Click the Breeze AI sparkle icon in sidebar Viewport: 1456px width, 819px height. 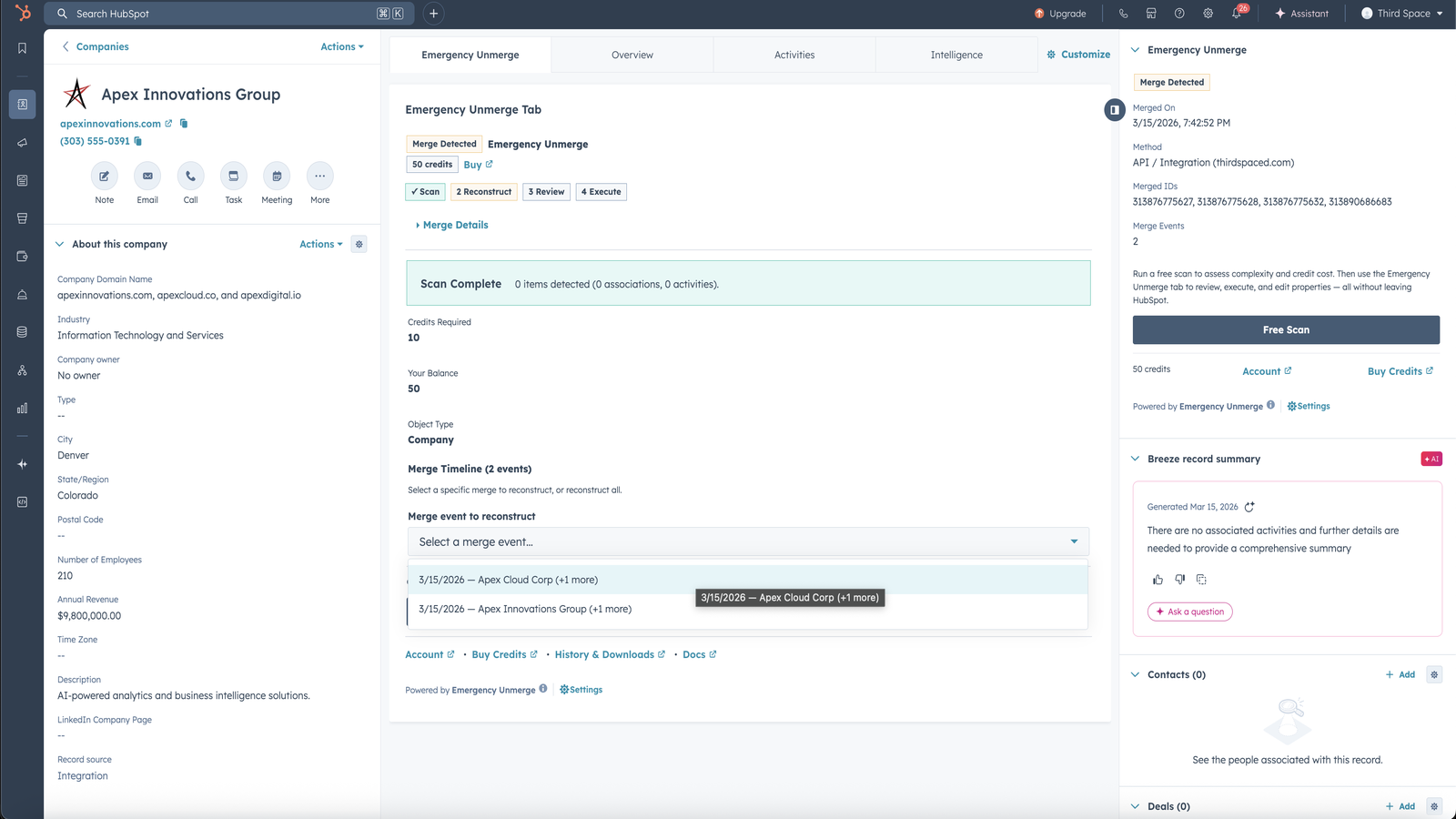click(x=22, y=463)
